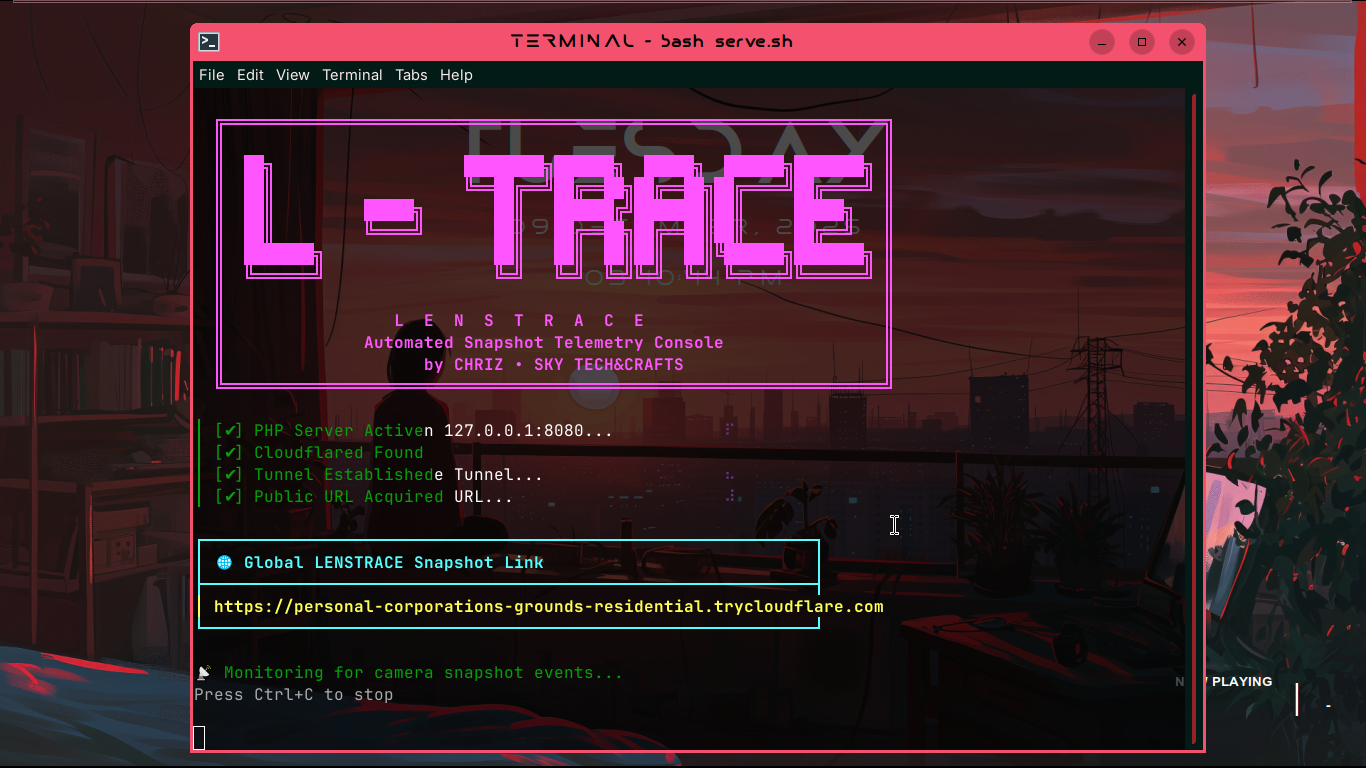Click the trycloudflare.com snapshot URL
This screenshot has height=768, width=1366.
point(548,607)
